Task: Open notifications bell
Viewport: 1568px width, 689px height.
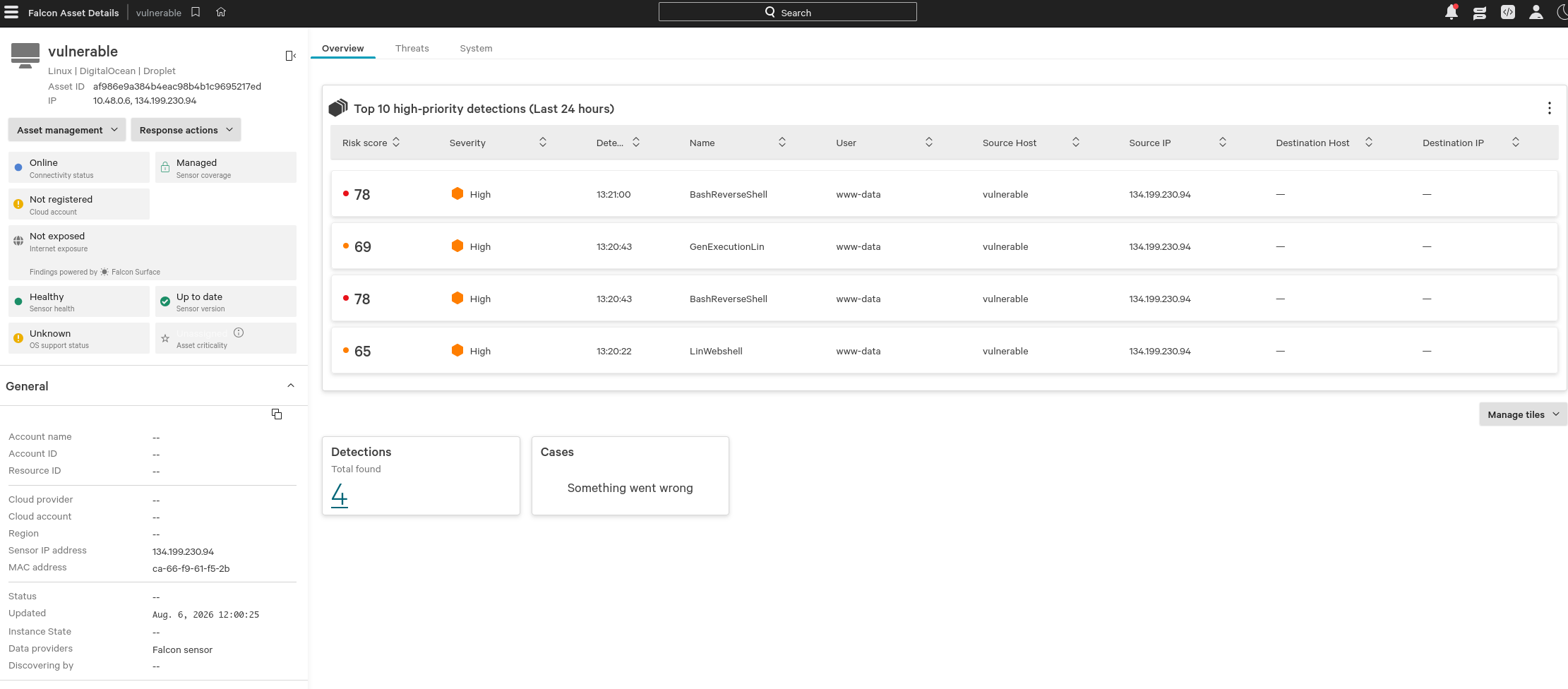Action: (1452, 12)
